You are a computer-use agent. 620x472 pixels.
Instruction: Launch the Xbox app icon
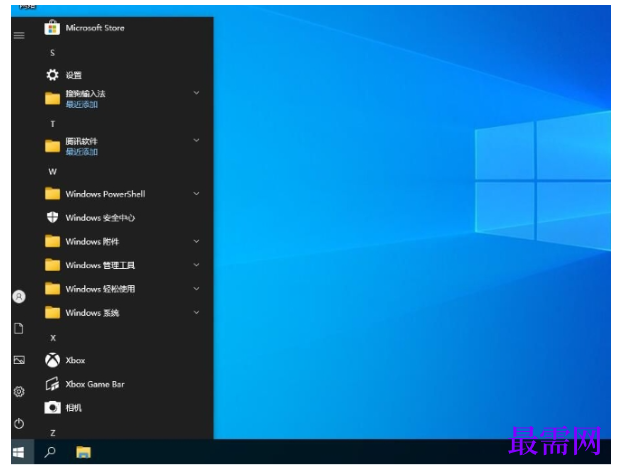click(52, 360)
